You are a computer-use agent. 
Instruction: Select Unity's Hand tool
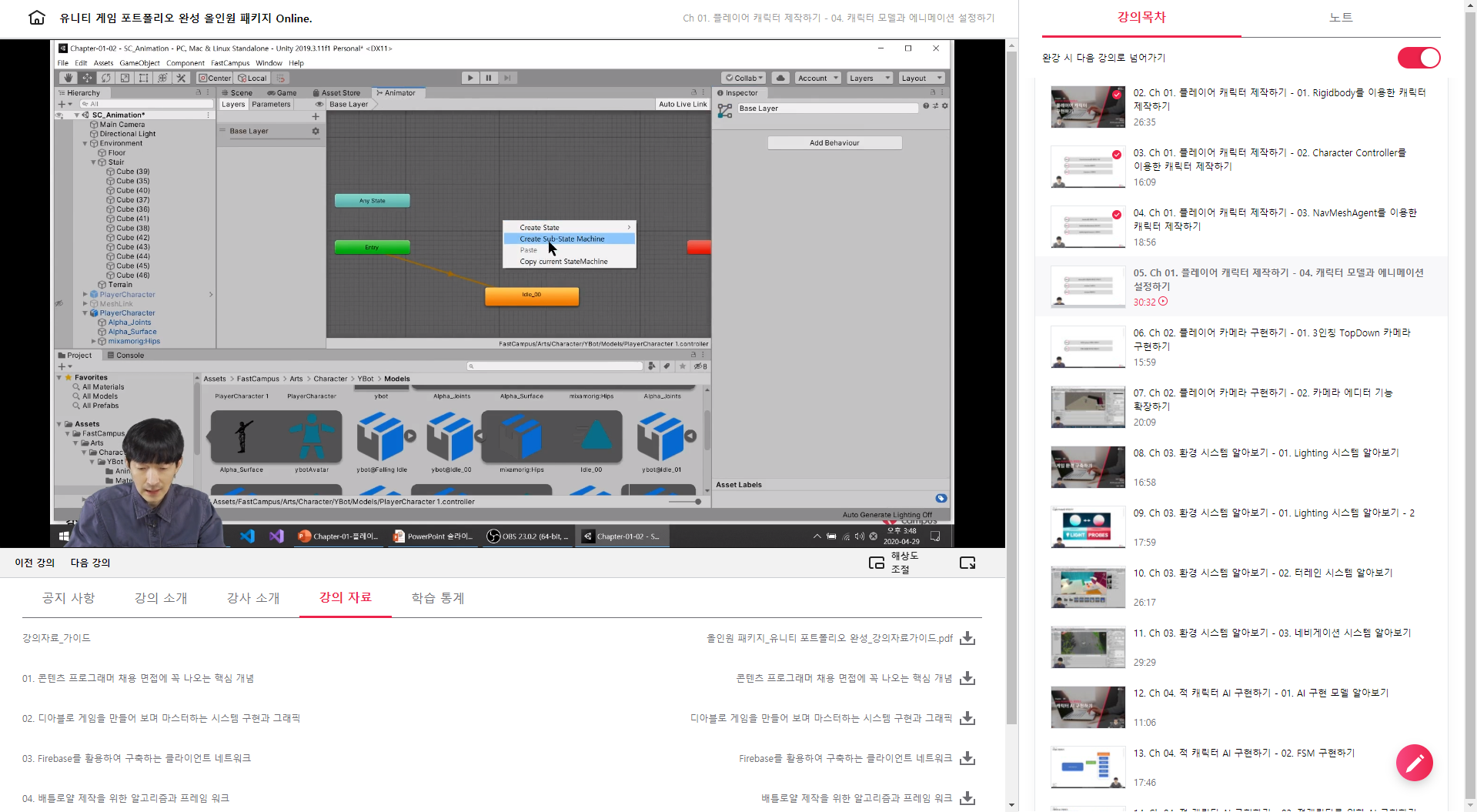pyautogui.click(x=69, y=78)
